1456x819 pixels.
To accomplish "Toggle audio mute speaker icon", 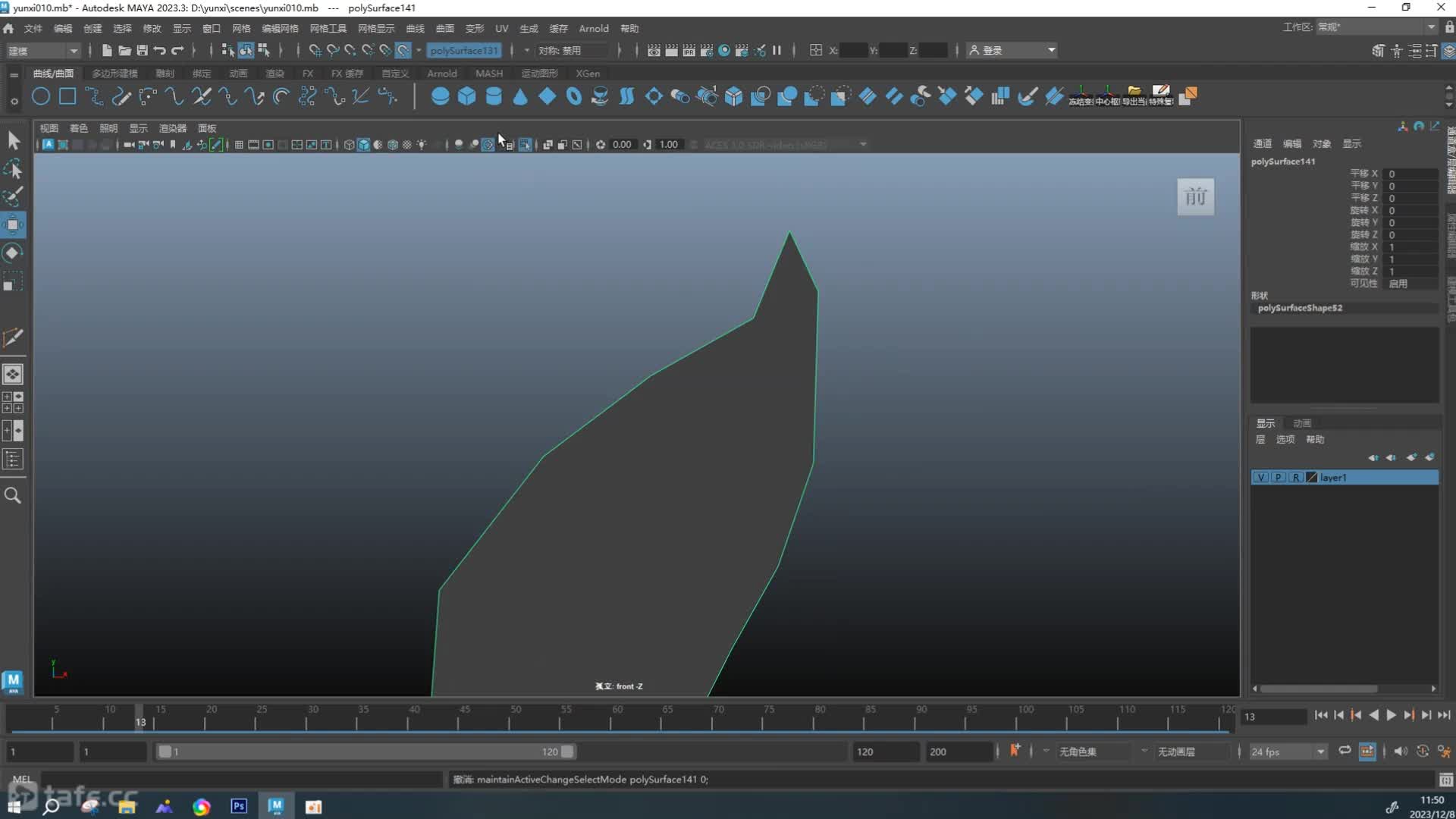I will click(1400, 751).
